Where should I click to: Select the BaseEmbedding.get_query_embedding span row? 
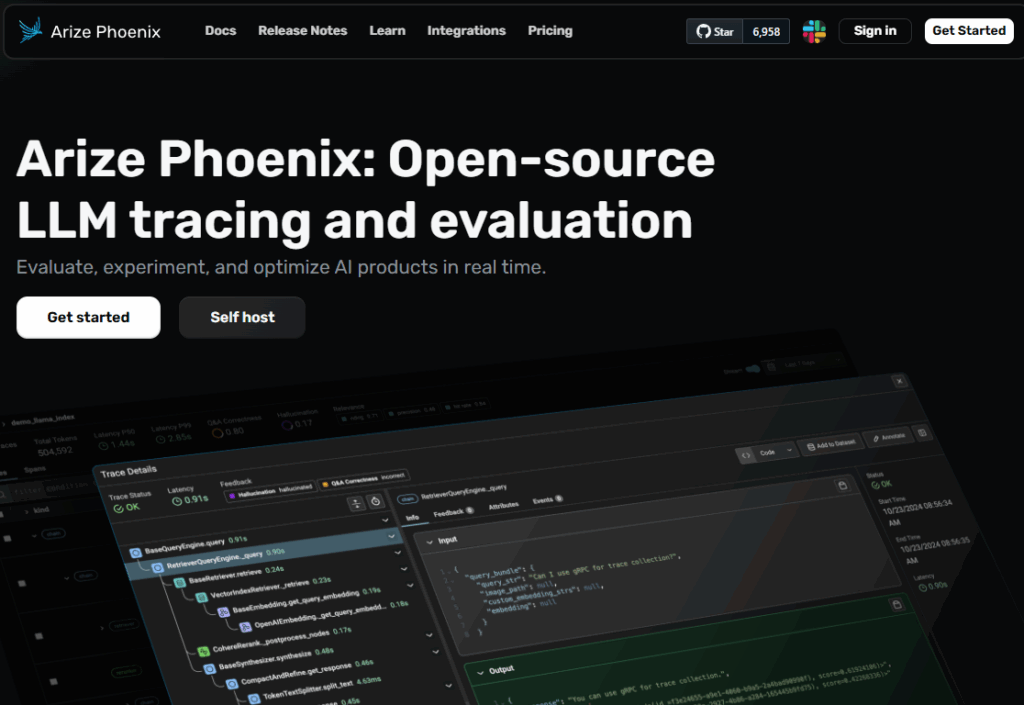coord(299,601)
